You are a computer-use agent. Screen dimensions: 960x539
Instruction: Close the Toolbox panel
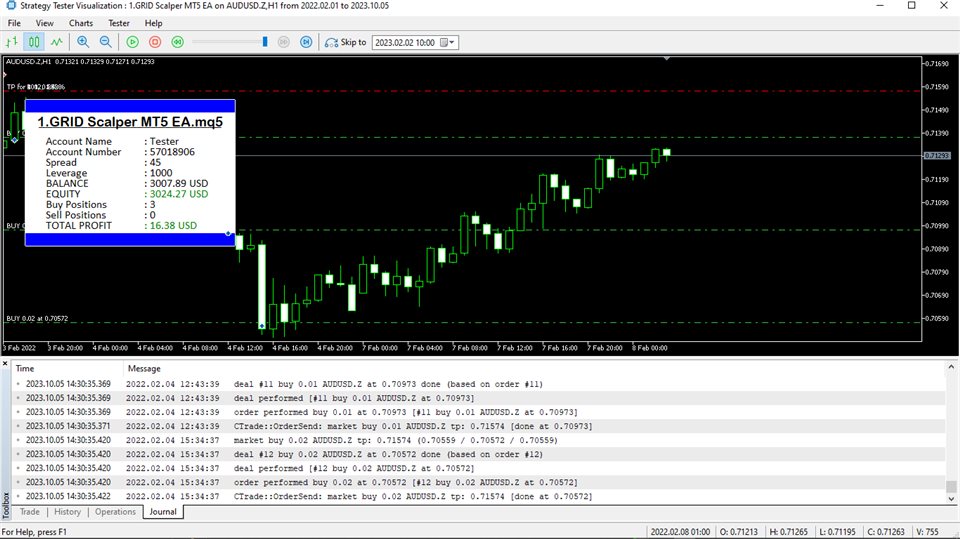click(5, 364)
